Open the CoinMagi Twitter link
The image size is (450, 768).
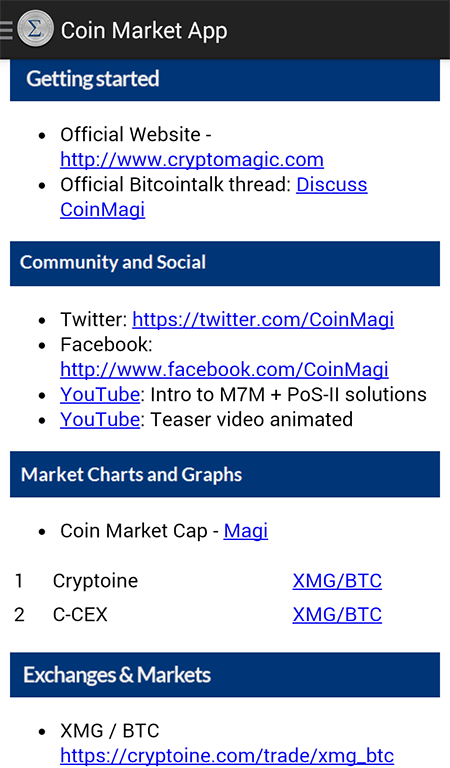point(263,319)
